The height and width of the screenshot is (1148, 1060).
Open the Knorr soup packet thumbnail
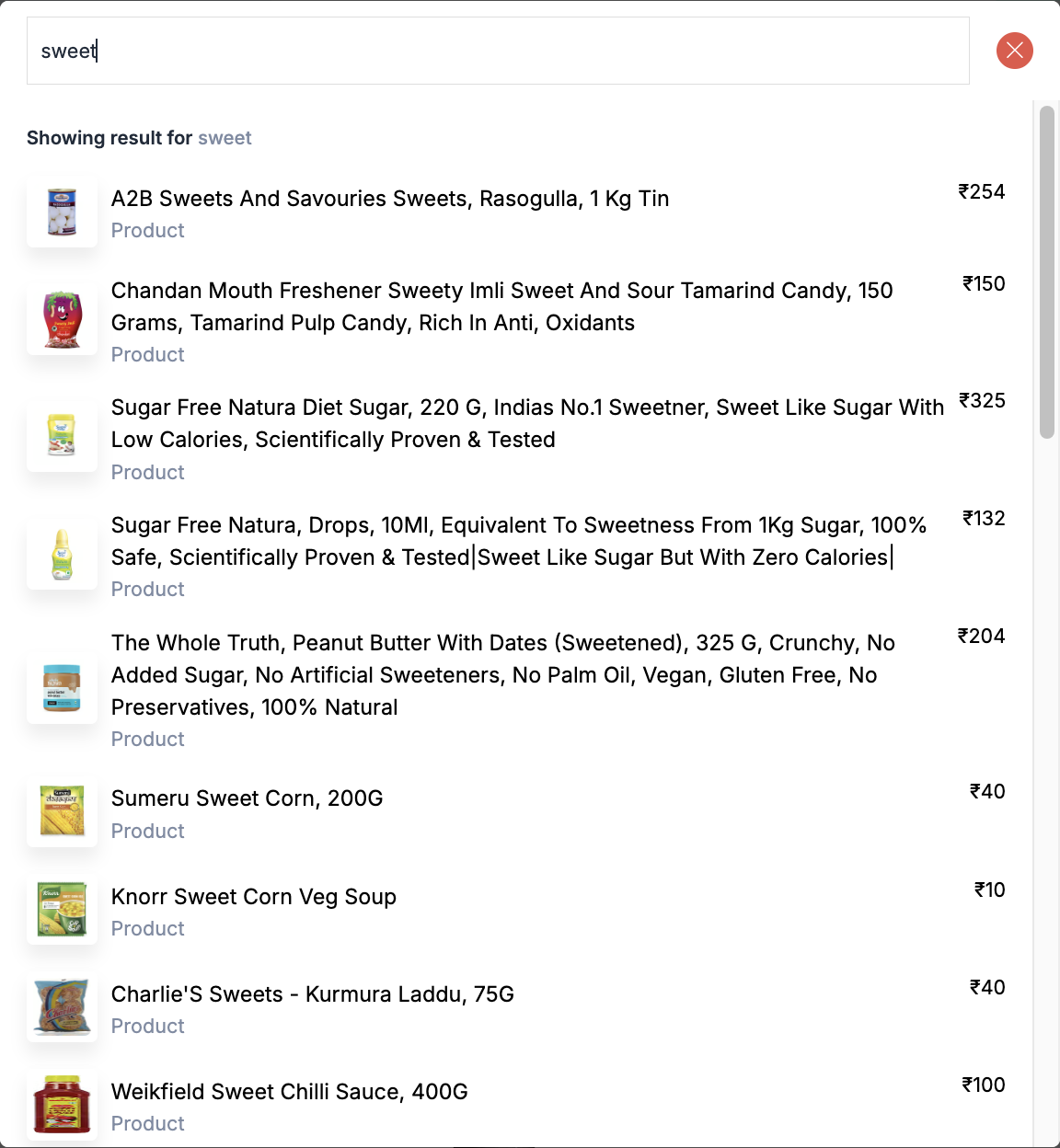pyautogui.click(x=63, y=910)
